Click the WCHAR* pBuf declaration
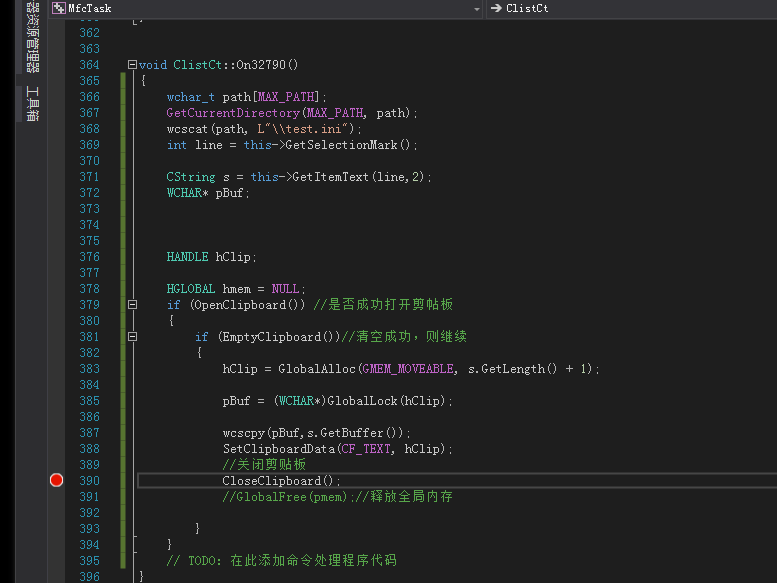 point(208,193)
